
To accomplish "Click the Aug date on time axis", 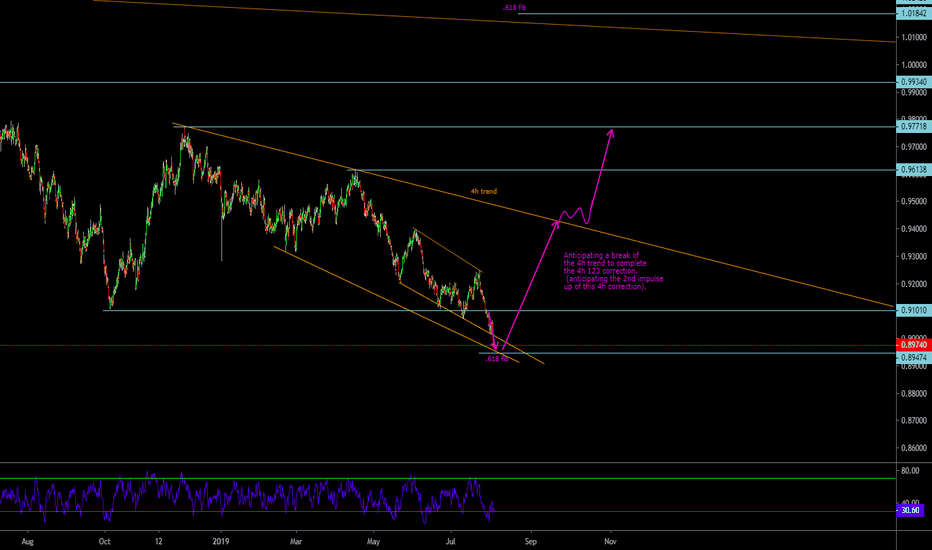I will 27,542.
